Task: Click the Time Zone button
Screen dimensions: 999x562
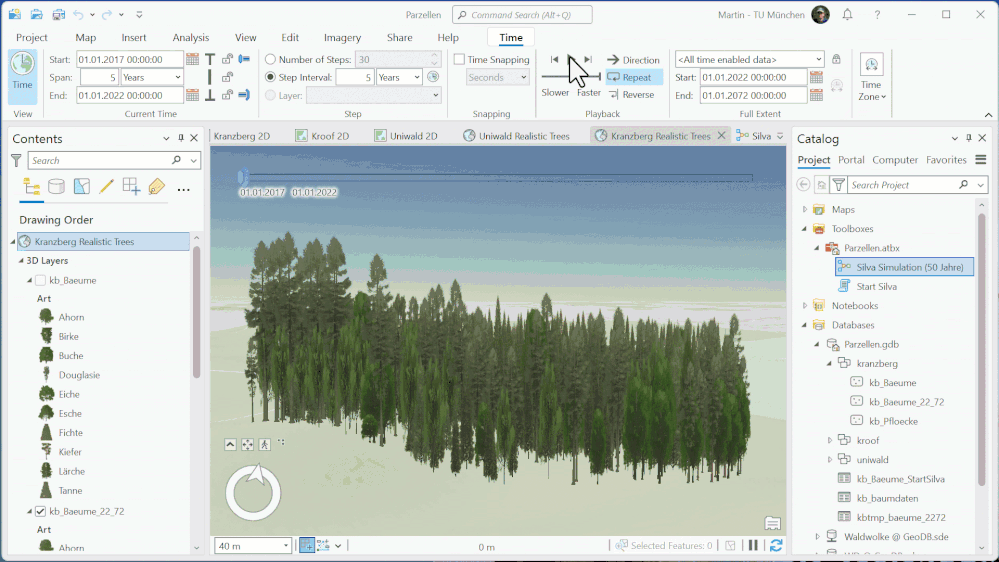Action: point(871,76)
